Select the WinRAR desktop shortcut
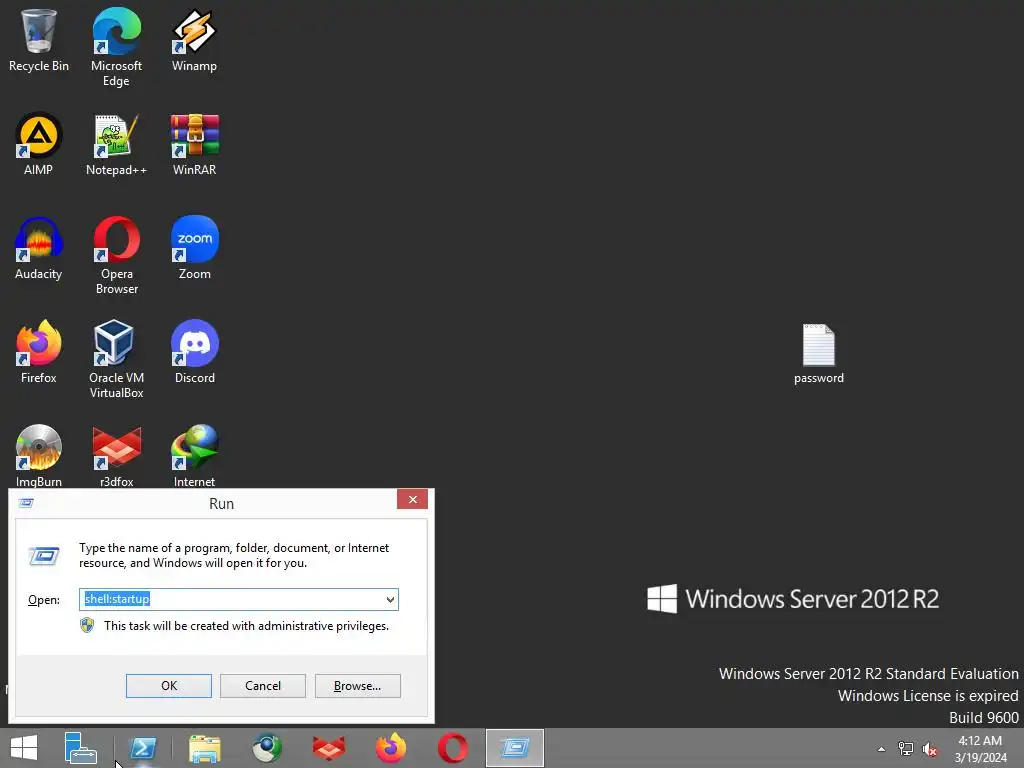The height and width of the screenshot is (768, 1024). (194, 144)
